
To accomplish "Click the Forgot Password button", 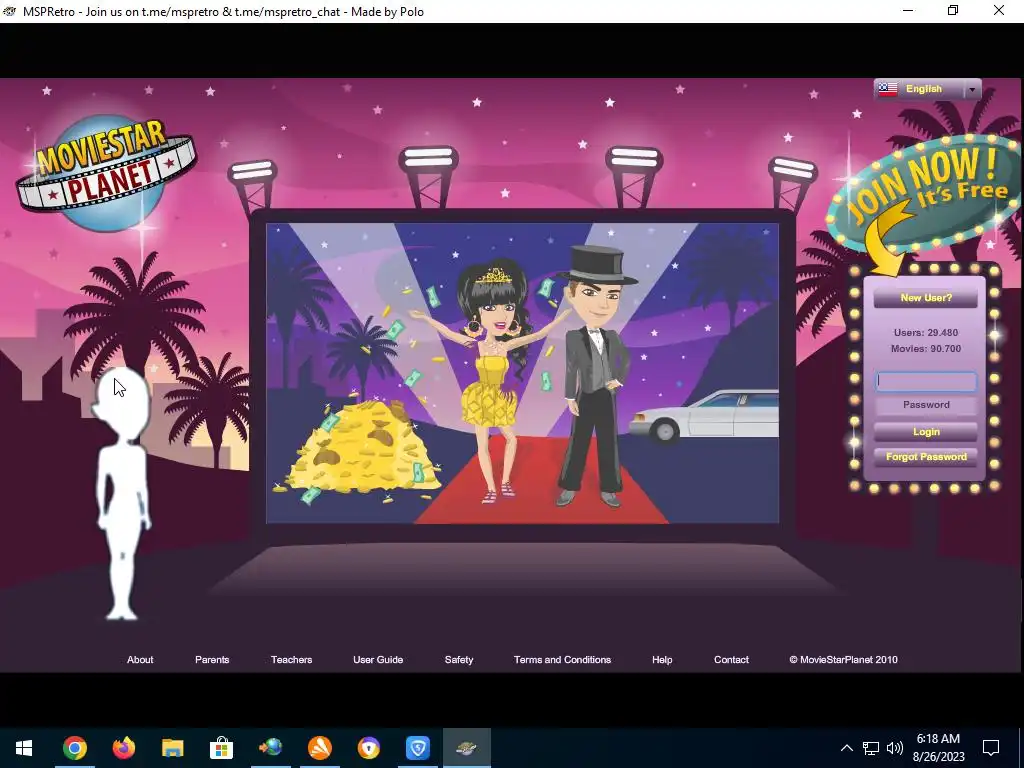I will (925, 456).
